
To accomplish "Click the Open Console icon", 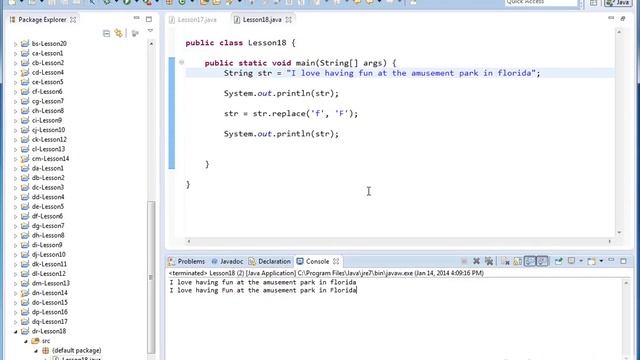I will [591, 261].
